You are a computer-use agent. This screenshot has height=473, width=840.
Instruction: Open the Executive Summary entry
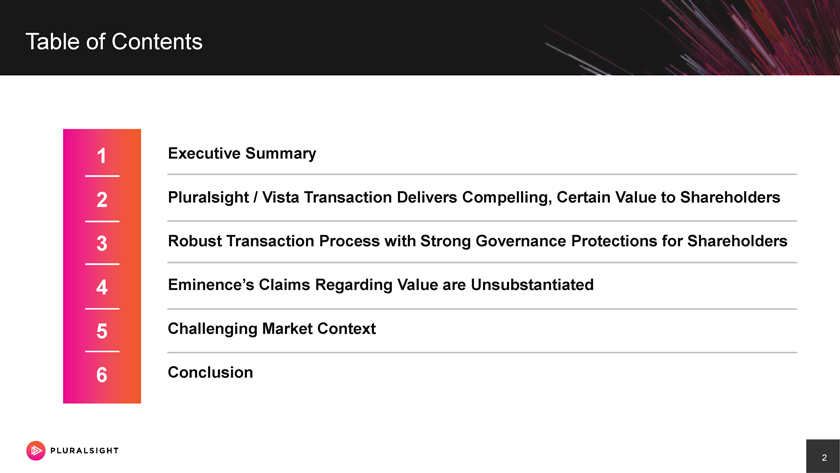point(242,154)
